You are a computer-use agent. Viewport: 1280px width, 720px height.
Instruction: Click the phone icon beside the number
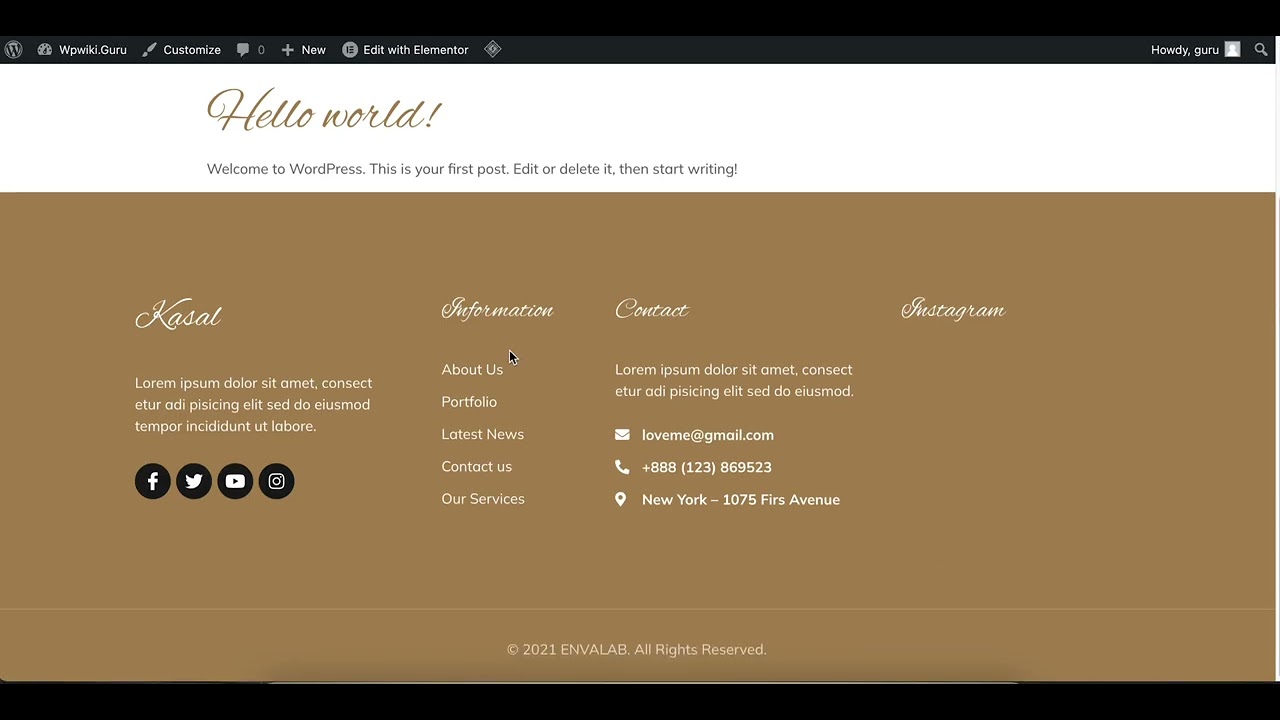click(622, 467)
